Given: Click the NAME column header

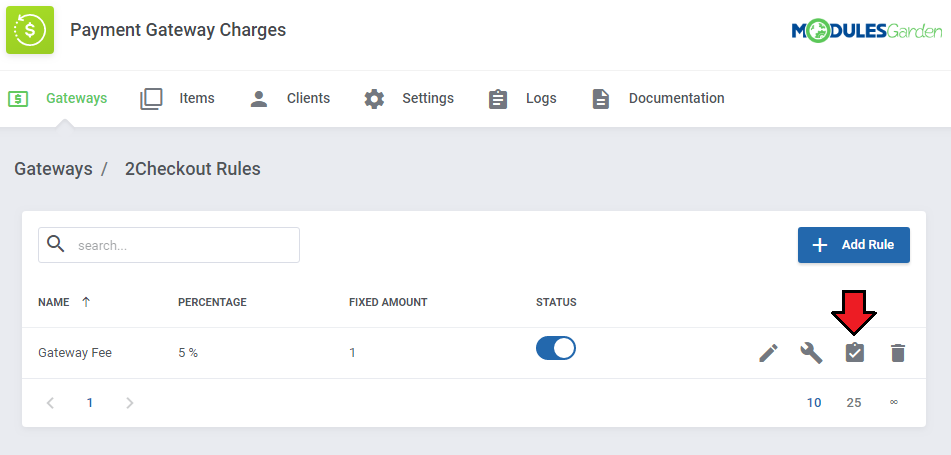Looking at the screenshot, I should click(54, 302).
